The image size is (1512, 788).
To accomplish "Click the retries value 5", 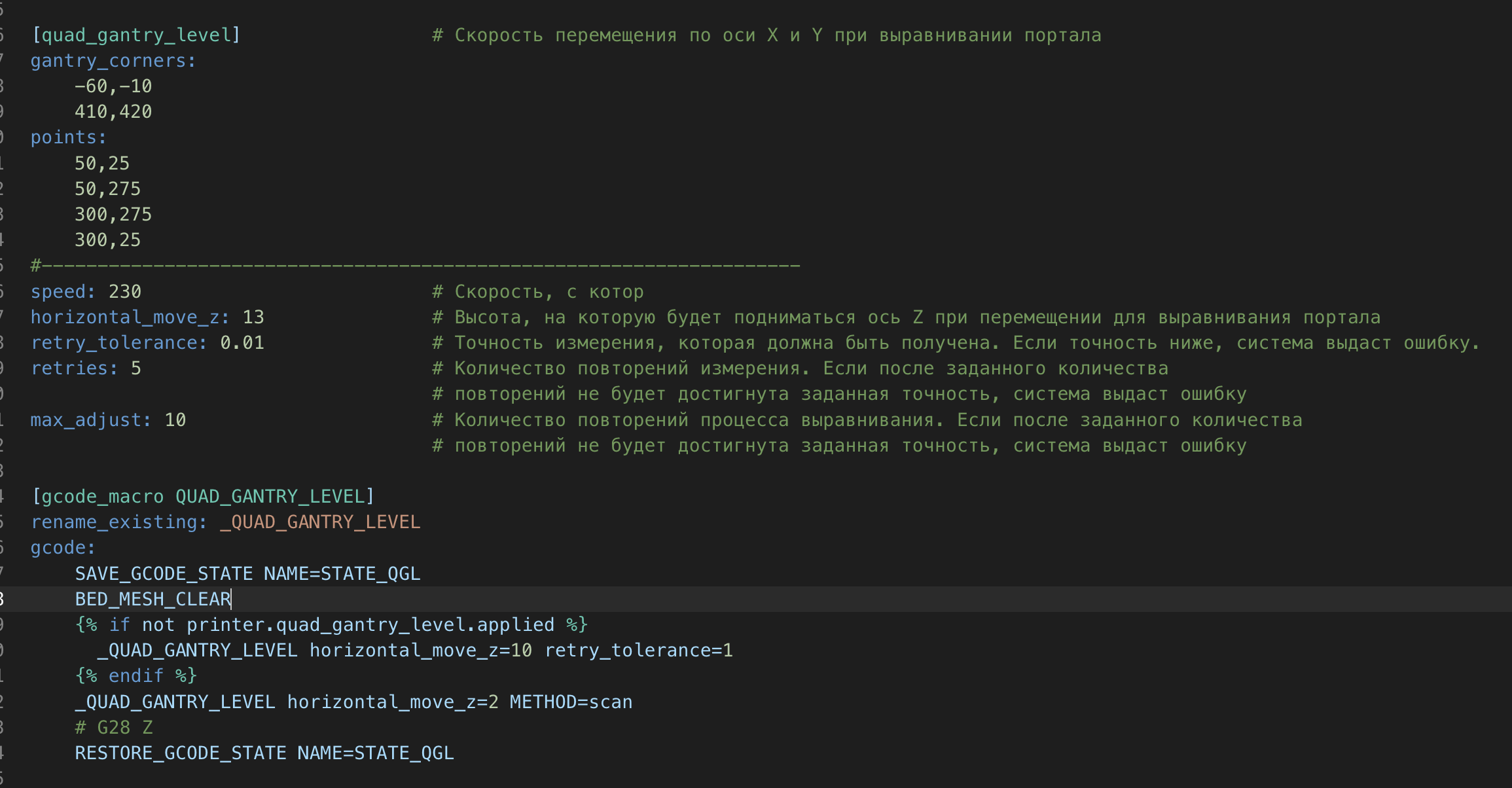I will pyautogui.click(x=136, y=368).
